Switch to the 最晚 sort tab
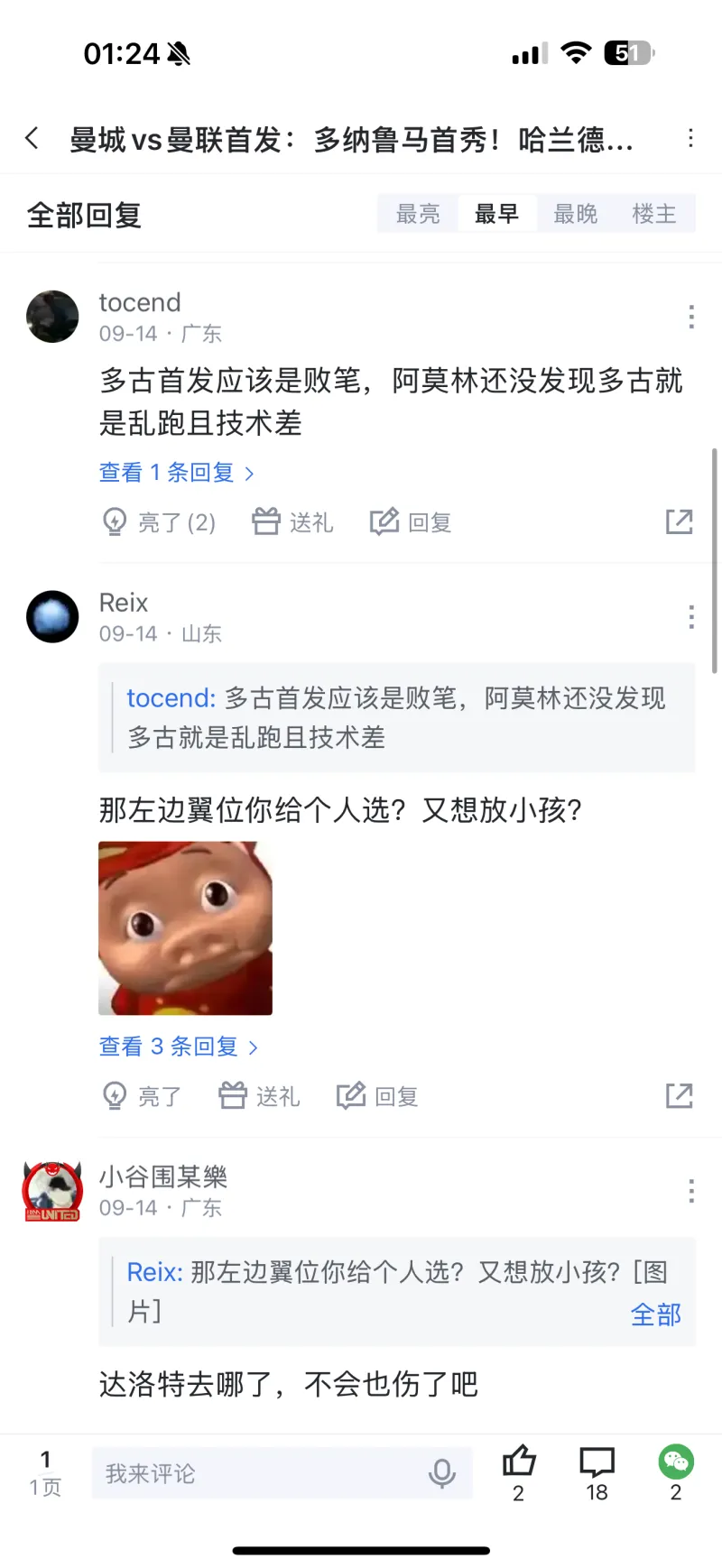 click(x=576, y=214)
